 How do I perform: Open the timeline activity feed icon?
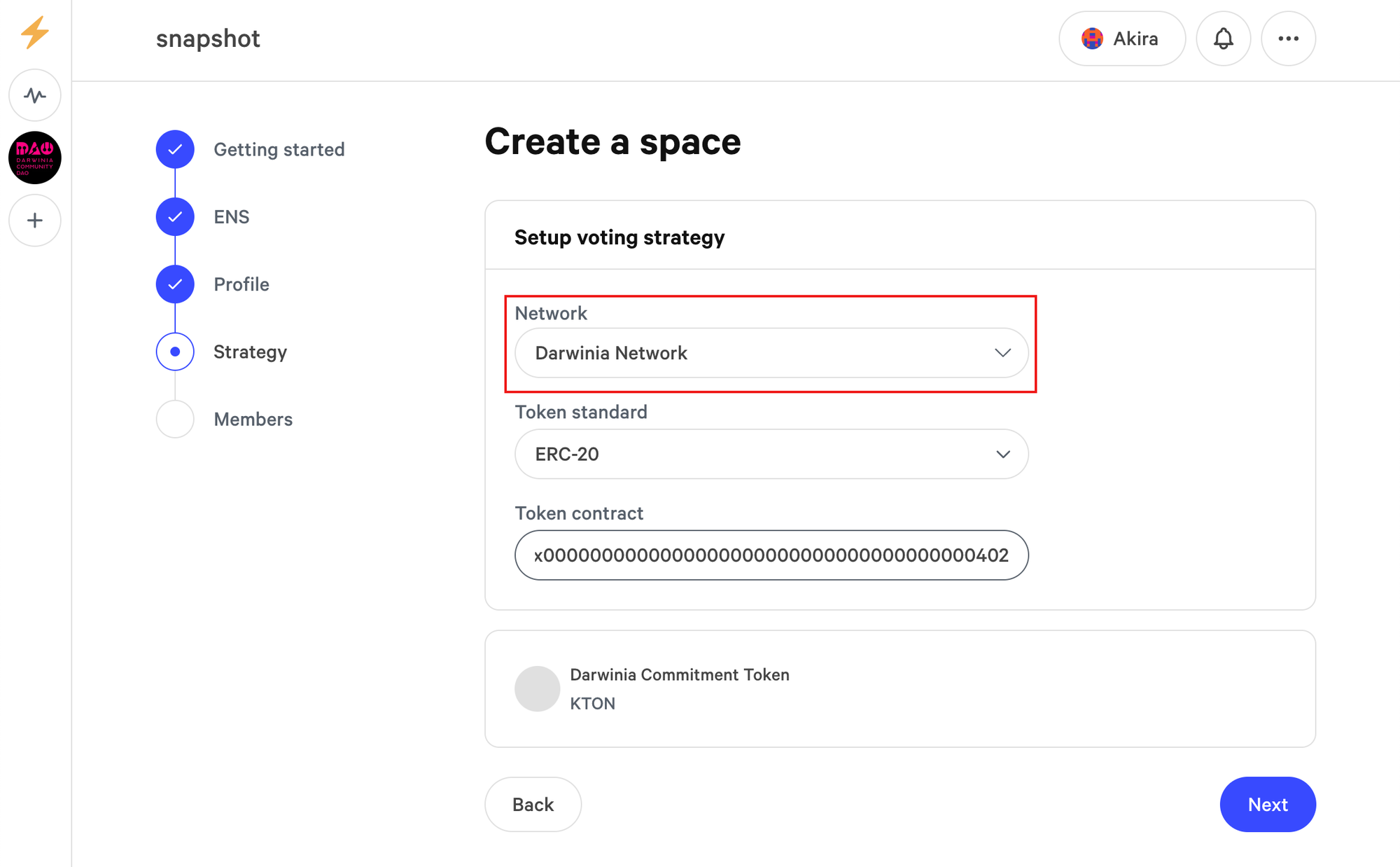[35, 95]
